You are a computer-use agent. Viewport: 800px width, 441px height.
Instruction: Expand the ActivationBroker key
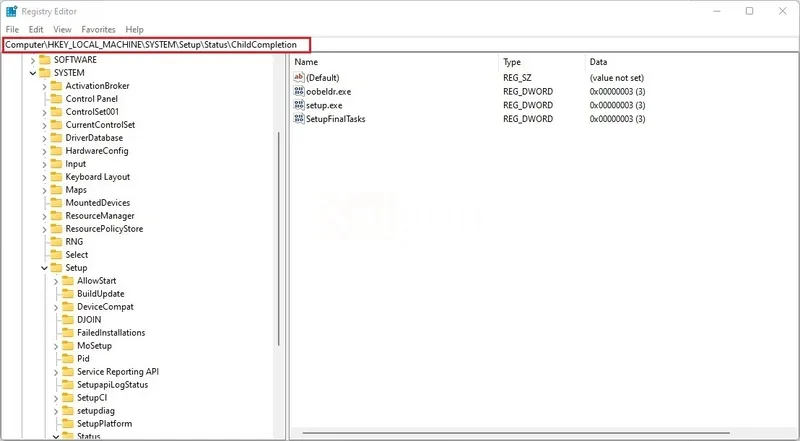tap(44, 86)
